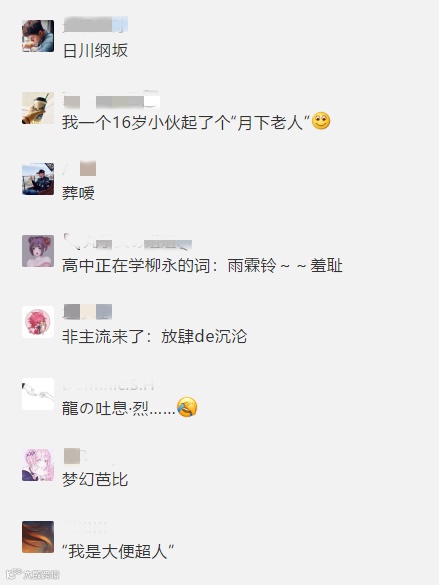439x585 pixels.
Task: Open the white hands-sketch avatar
Action: 38,394
